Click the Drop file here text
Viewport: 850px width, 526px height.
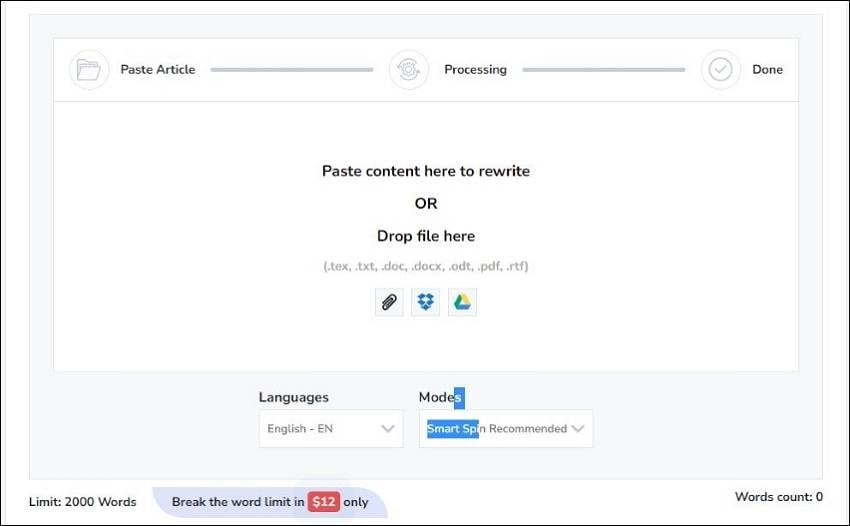click(426, 236)
